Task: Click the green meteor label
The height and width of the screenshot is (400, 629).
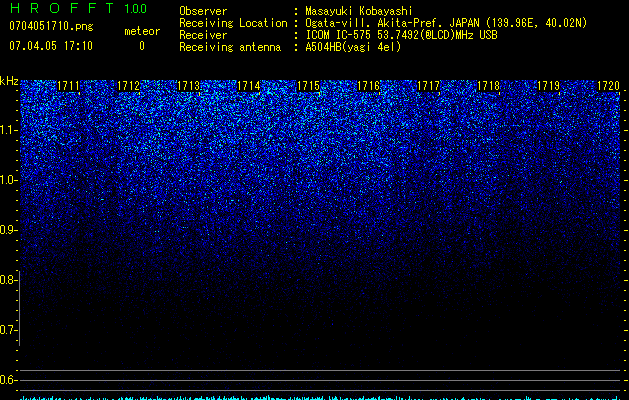Action: [x=142, y=31]
